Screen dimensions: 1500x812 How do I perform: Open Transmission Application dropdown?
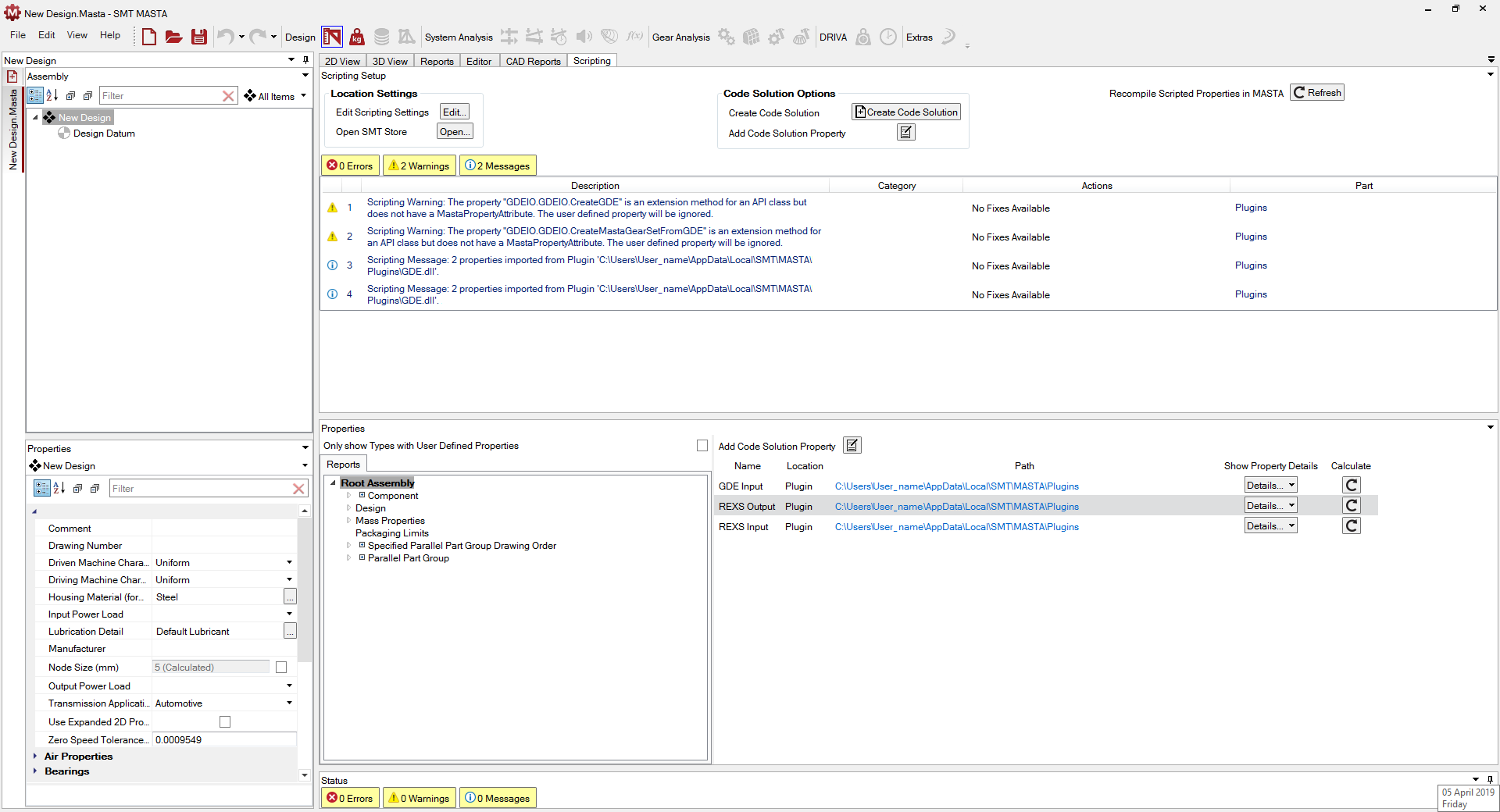click(289, 703)
